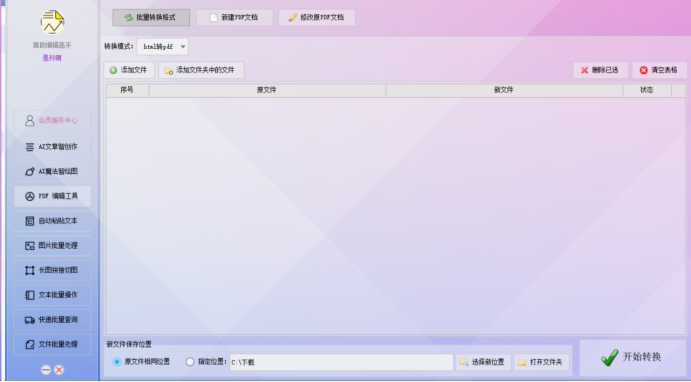This screenshot has width=691, height=382.
Task: Click the 删除已选 button
Action: point(600,70)
